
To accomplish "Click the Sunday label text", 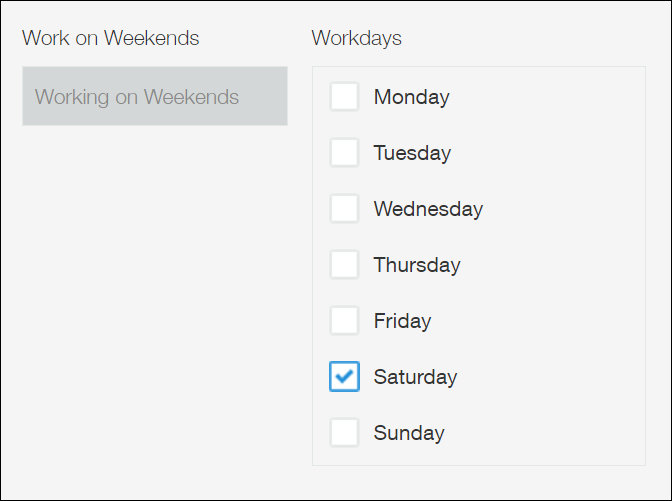I will click(409, 433).
